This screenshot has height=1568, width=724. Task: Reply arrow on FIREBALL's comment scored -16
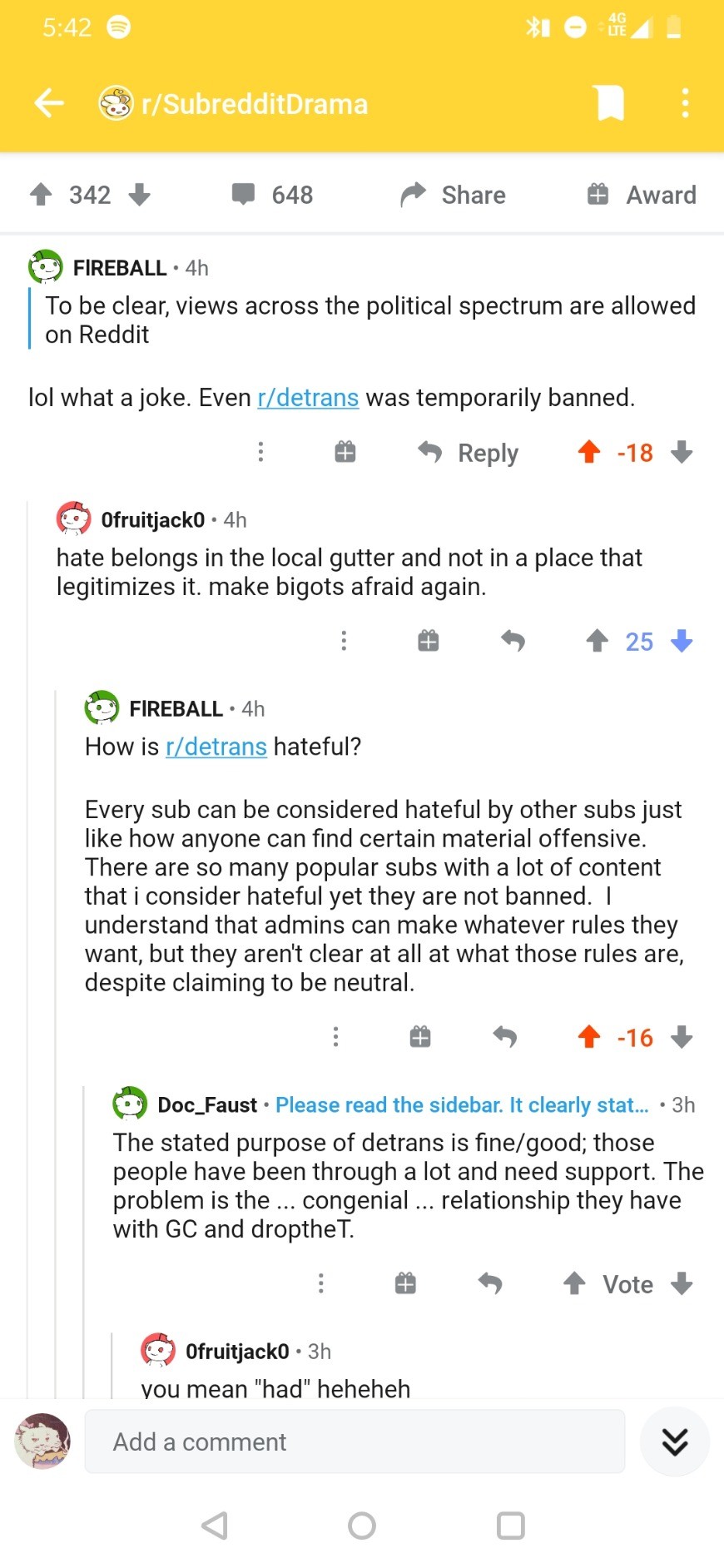(504, 1037)
